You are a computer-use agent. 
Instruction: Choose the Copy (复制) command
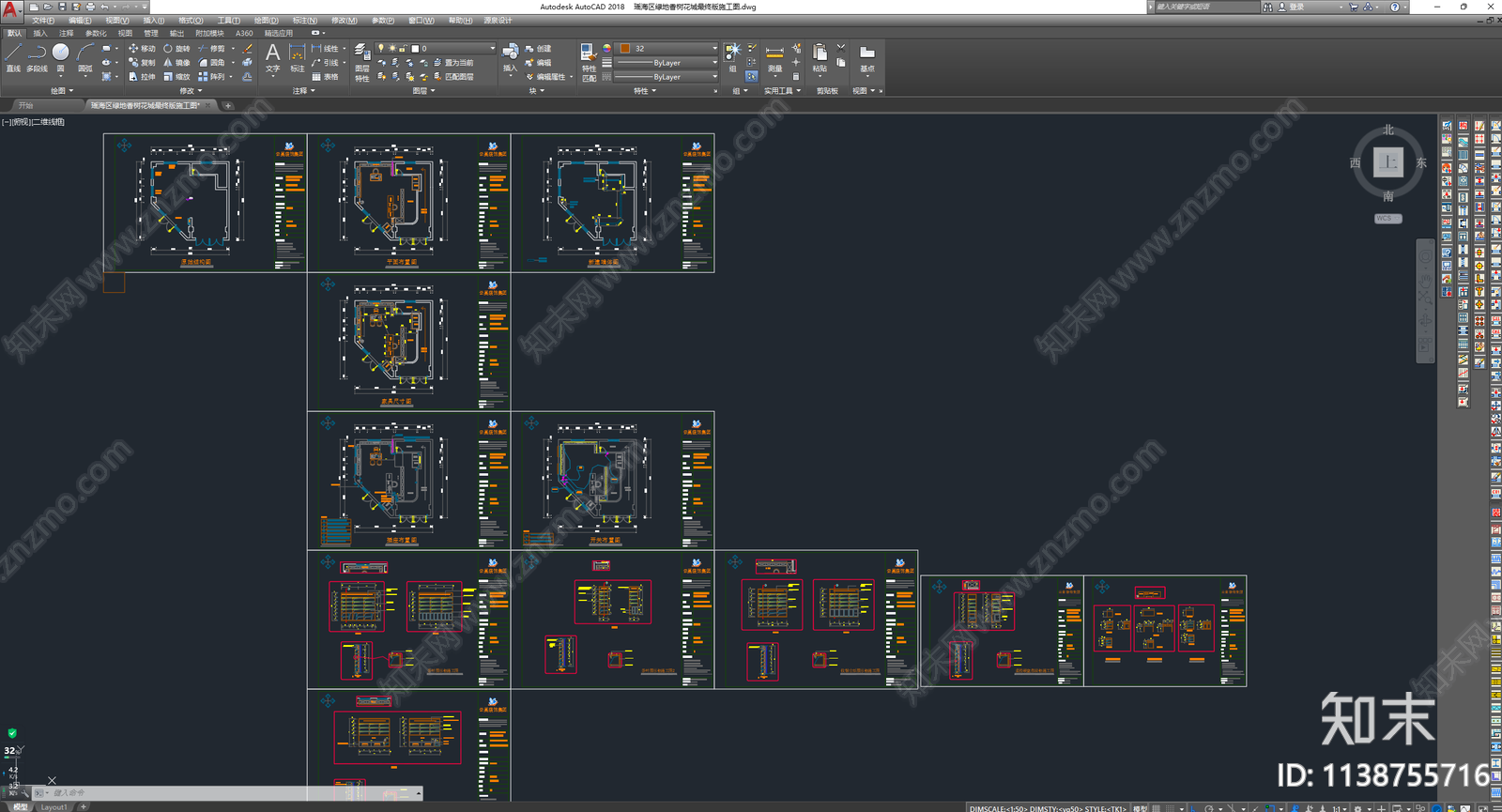[x=142, y=63]
